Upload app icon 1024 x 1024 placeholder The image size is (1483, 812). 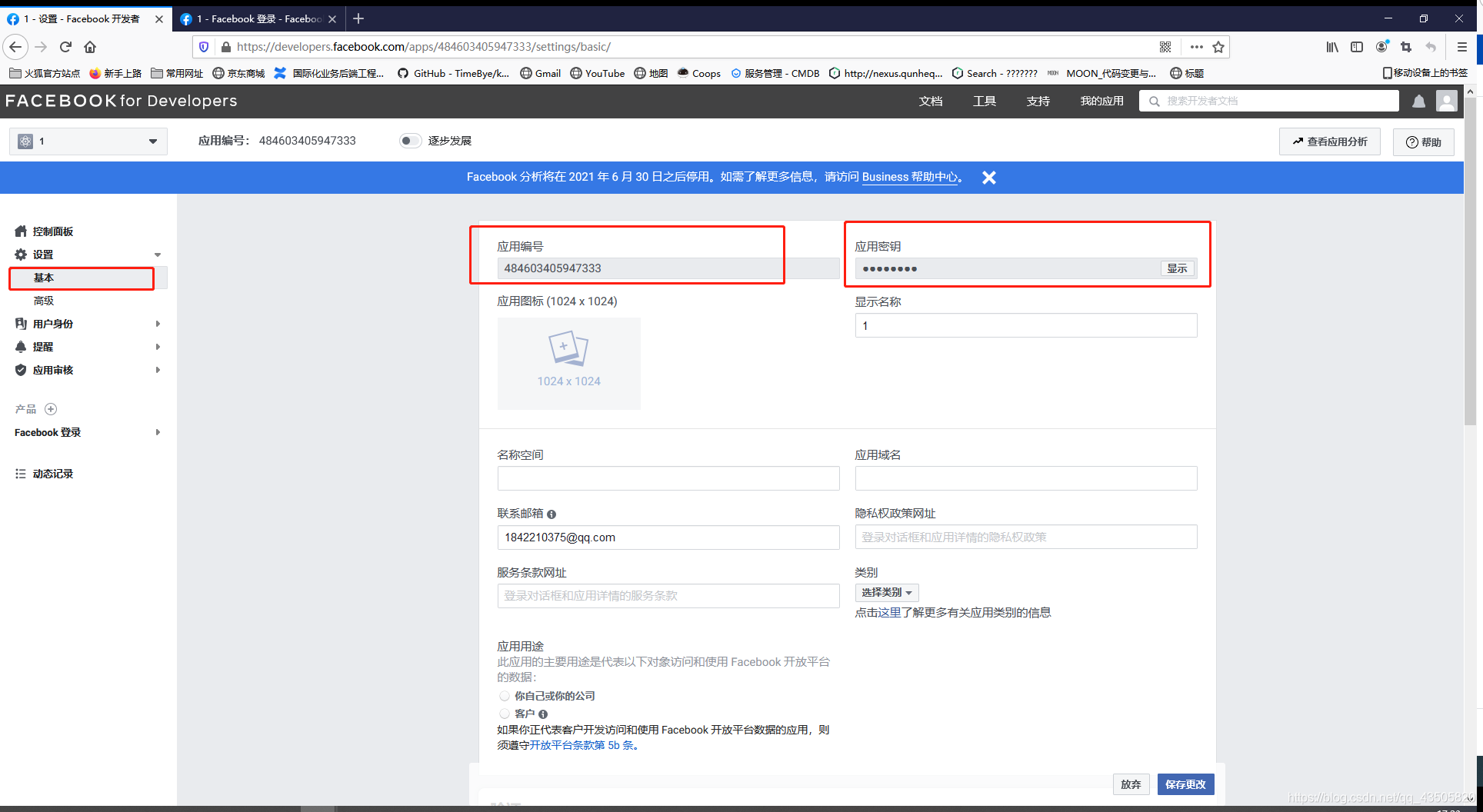tap(568, 363)
